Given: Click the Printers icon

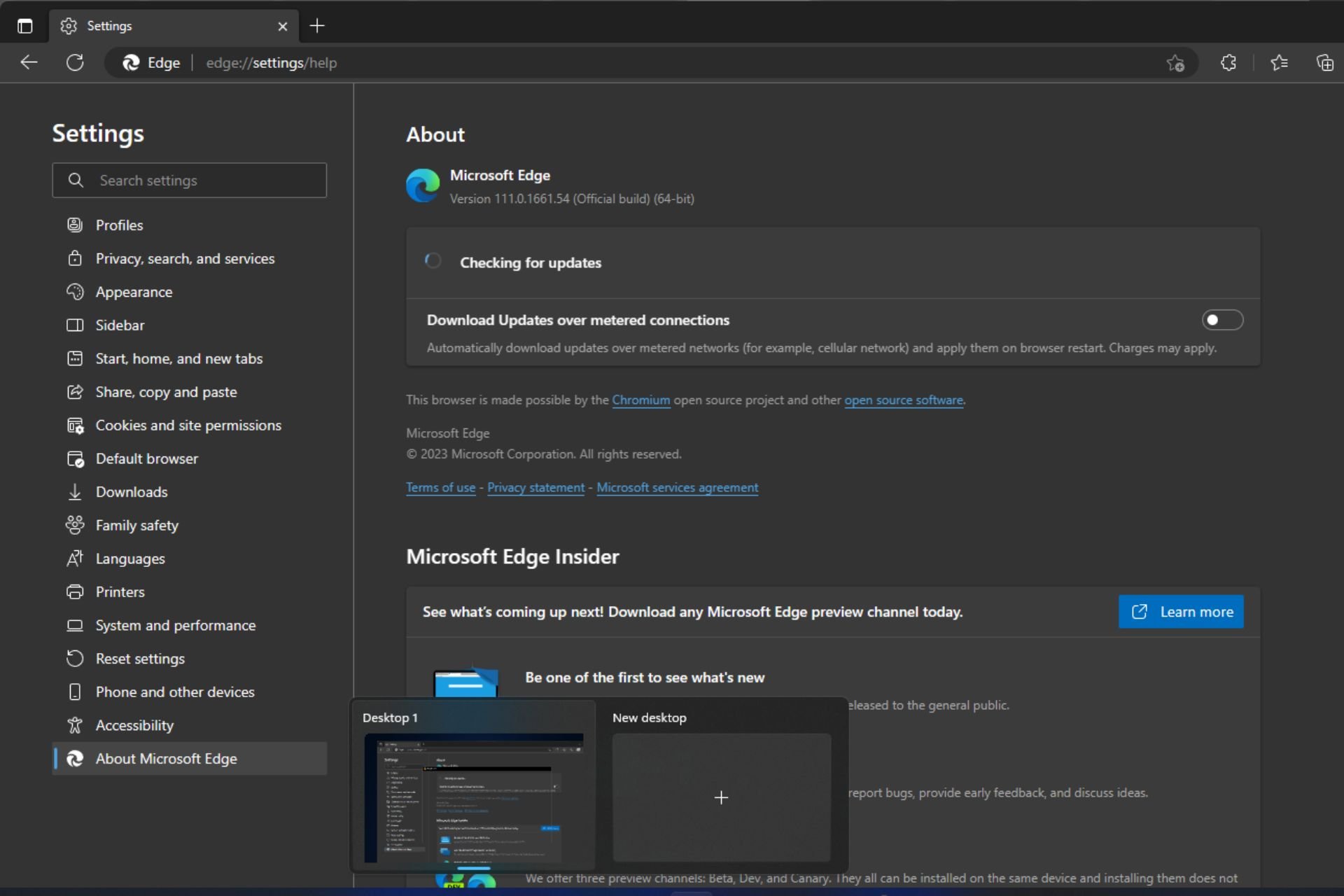Looking at the screenshot, I should [75, 592].
